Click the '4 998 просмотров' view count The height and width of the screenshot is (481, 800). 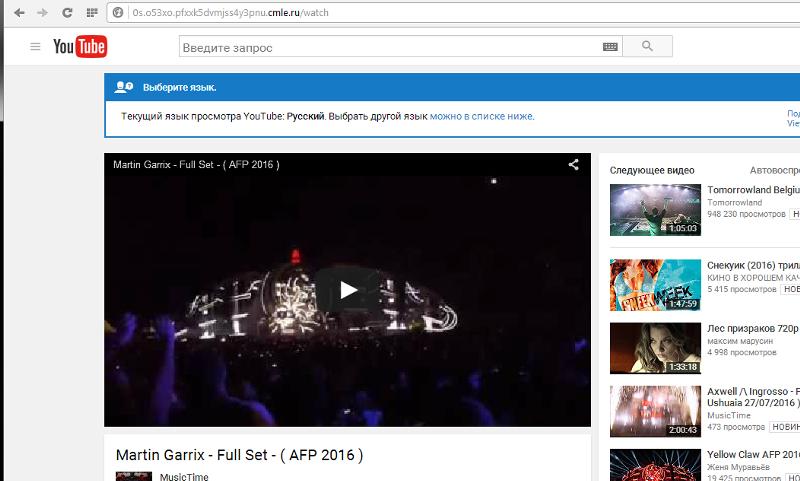741,352
